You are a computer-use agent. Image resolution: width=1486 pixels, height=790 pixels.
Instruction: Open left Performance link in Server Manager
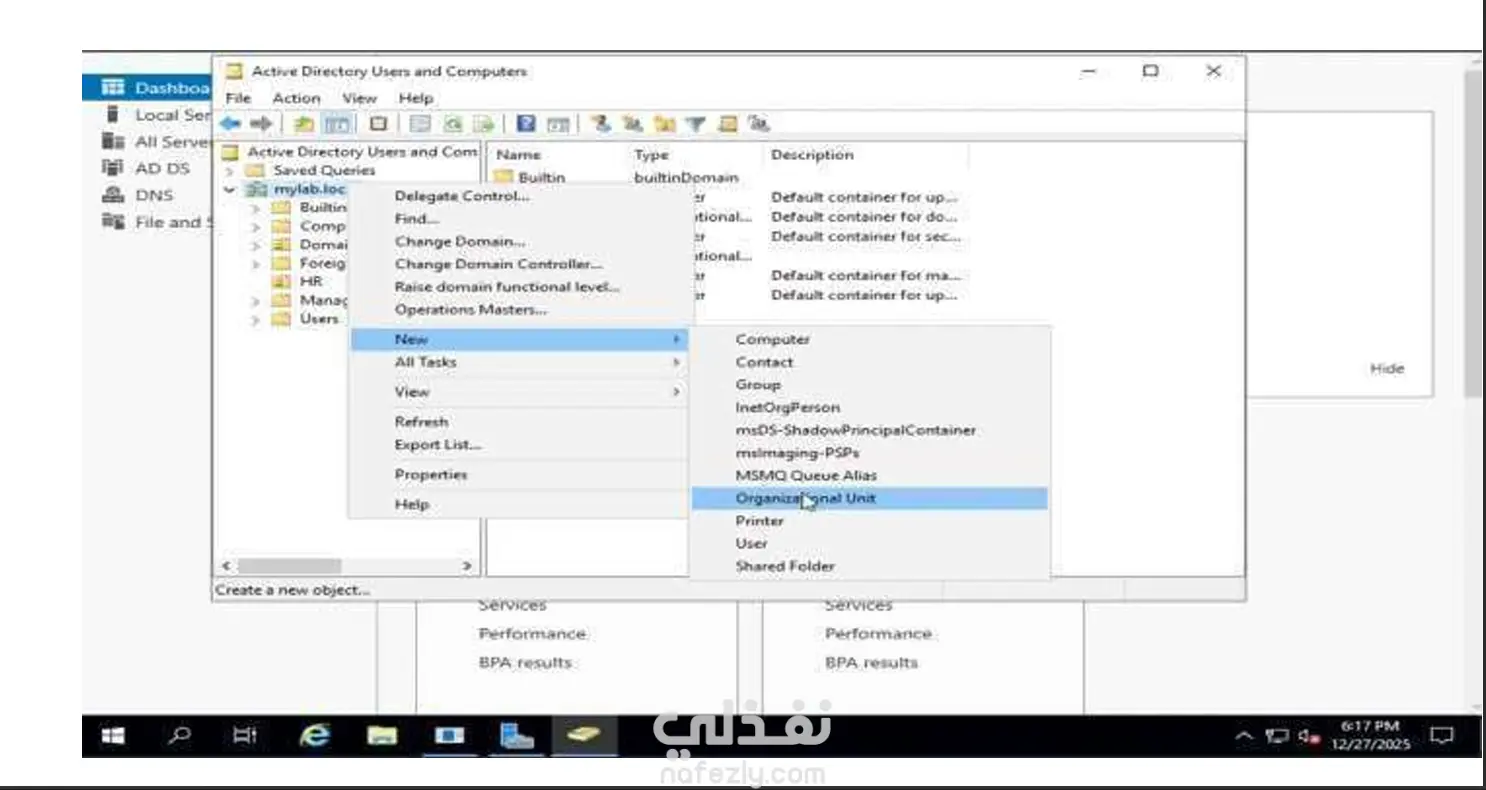(532, 634)
